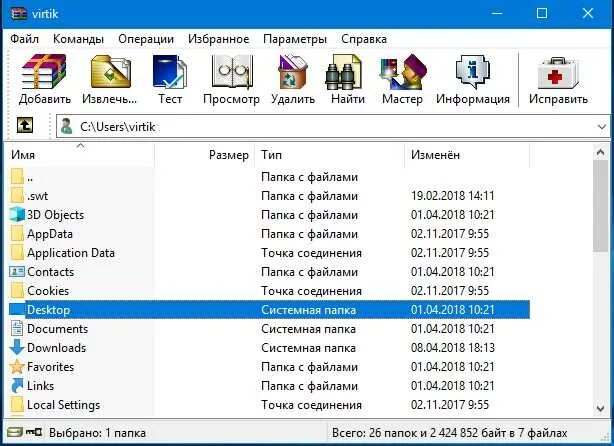Sort by the Имя column header
Image resolution: width=614 pixels, height=446 pixels.
pos(79,155)
